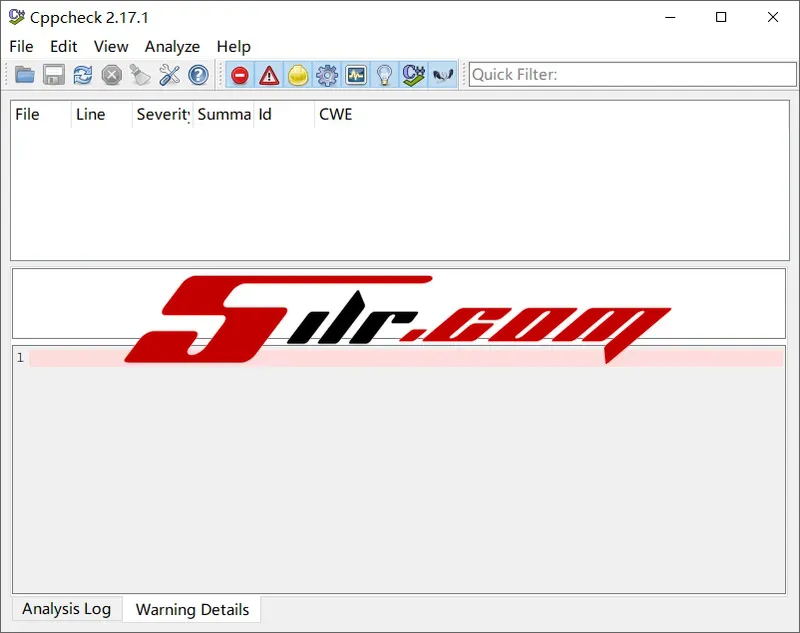Open the View menu
The height and width of the screenshot is (633, 800).
click(x=111, y=46)
